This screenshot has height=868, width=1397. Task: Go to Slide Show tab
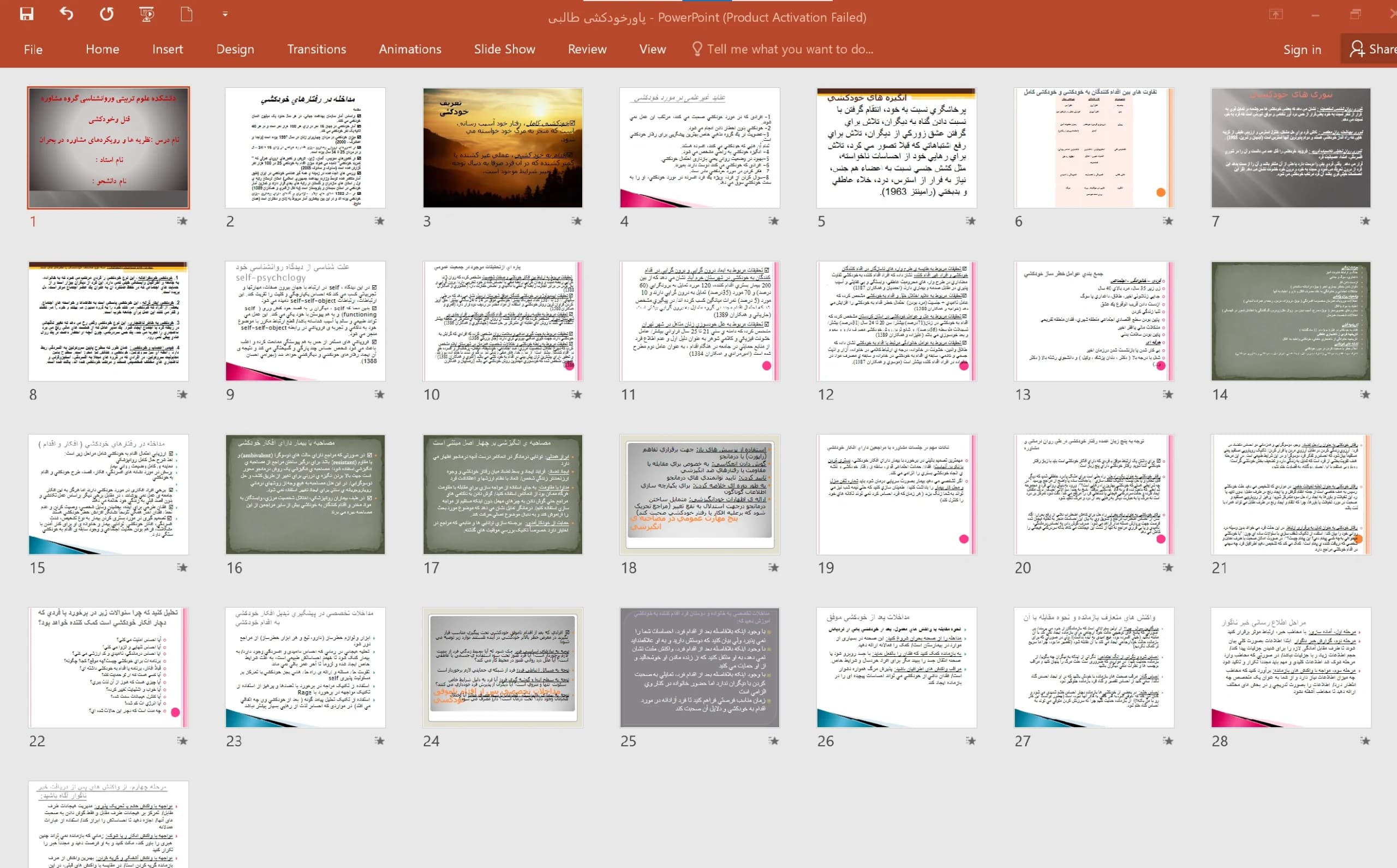[x=505, y=49]
